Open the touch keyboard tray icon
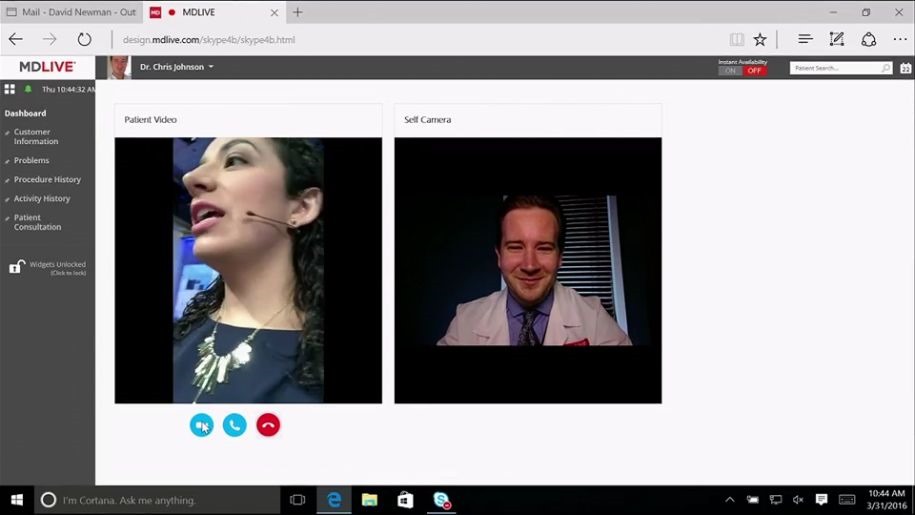 tap(847, 500)
